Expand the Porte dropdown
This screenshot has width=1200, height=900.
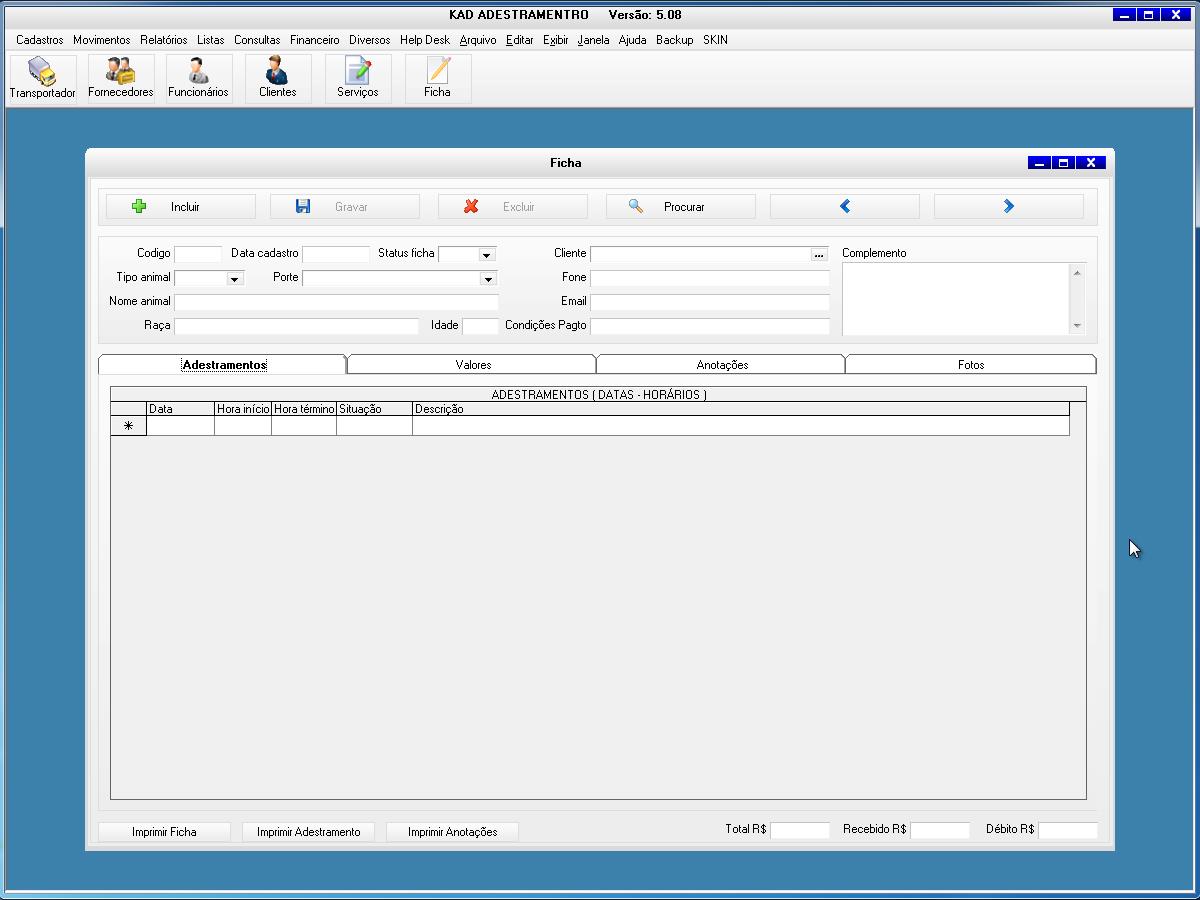pos(488,279)
